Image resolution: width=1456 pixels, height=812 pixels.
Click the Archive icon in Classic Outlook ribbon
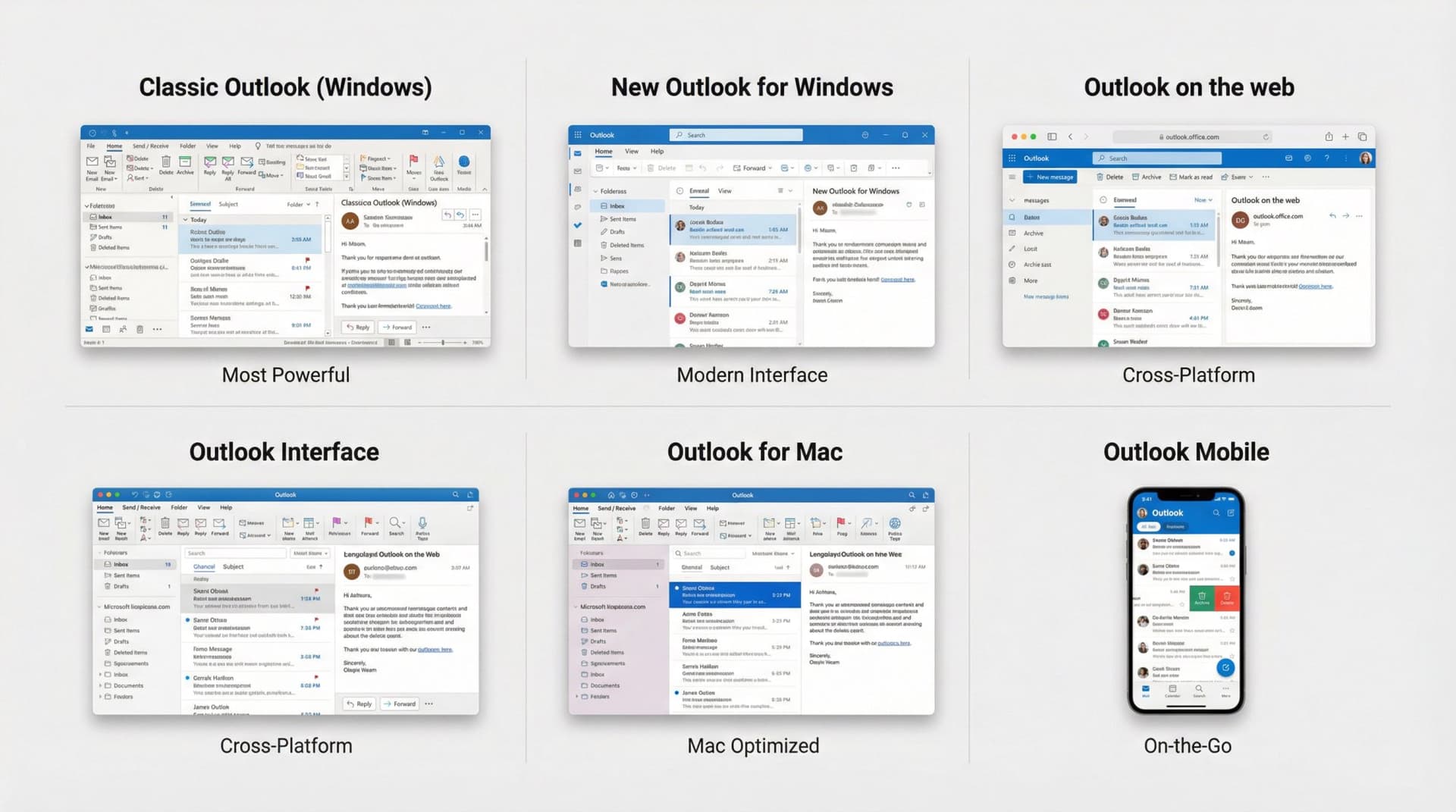coord(185,163)
